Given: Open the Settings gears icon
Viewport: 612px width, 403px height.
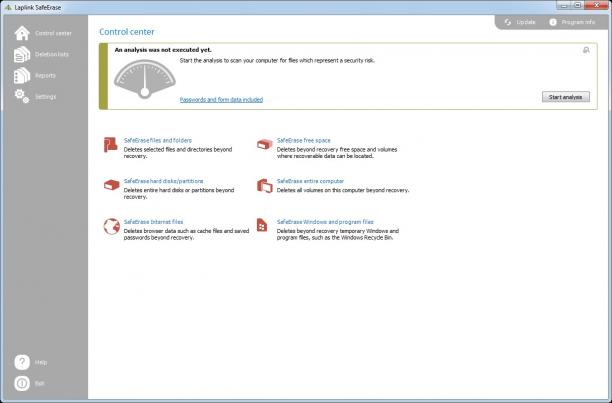Looking at the screenshot, I should pos(22,96).
